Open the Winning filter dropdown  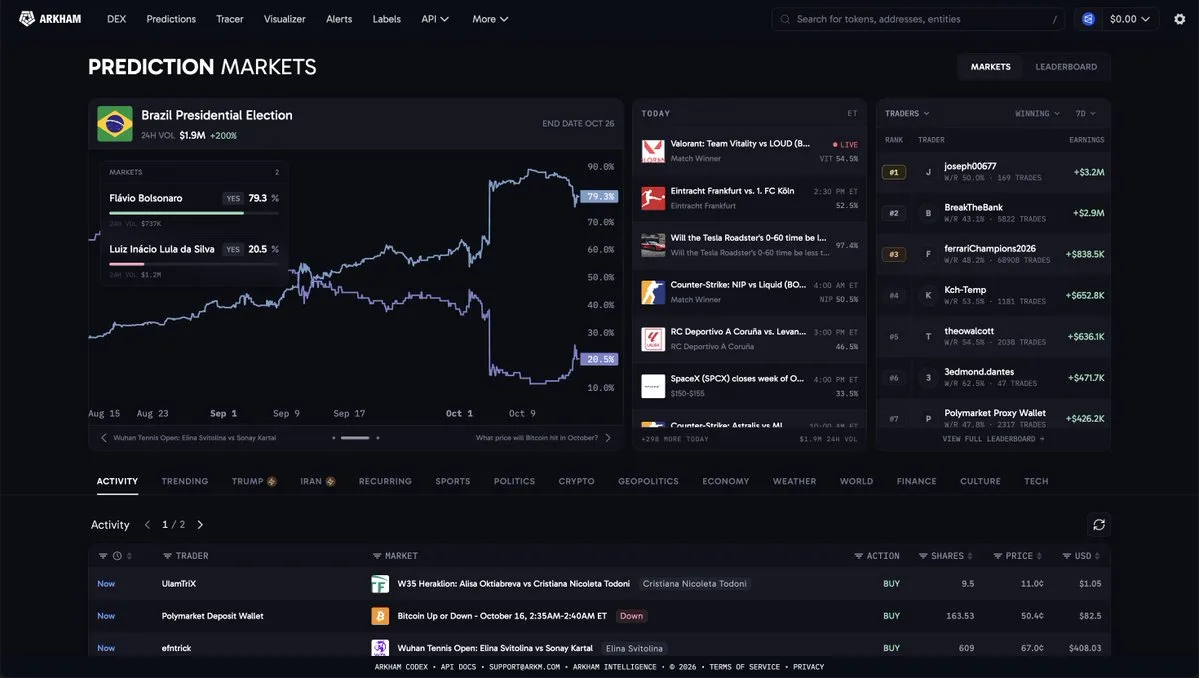1037,113
